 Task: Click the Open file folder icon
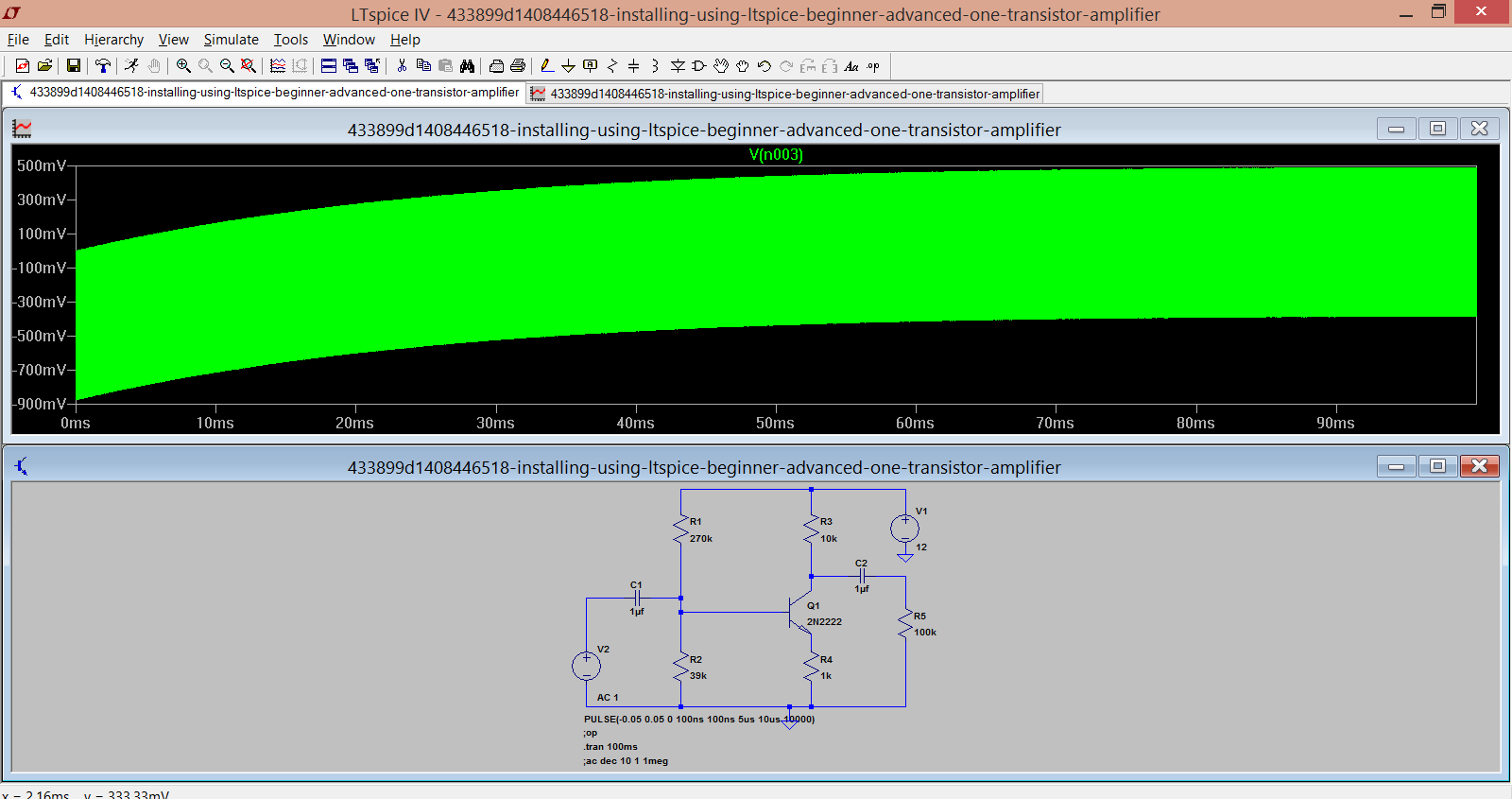pos(44,66)
